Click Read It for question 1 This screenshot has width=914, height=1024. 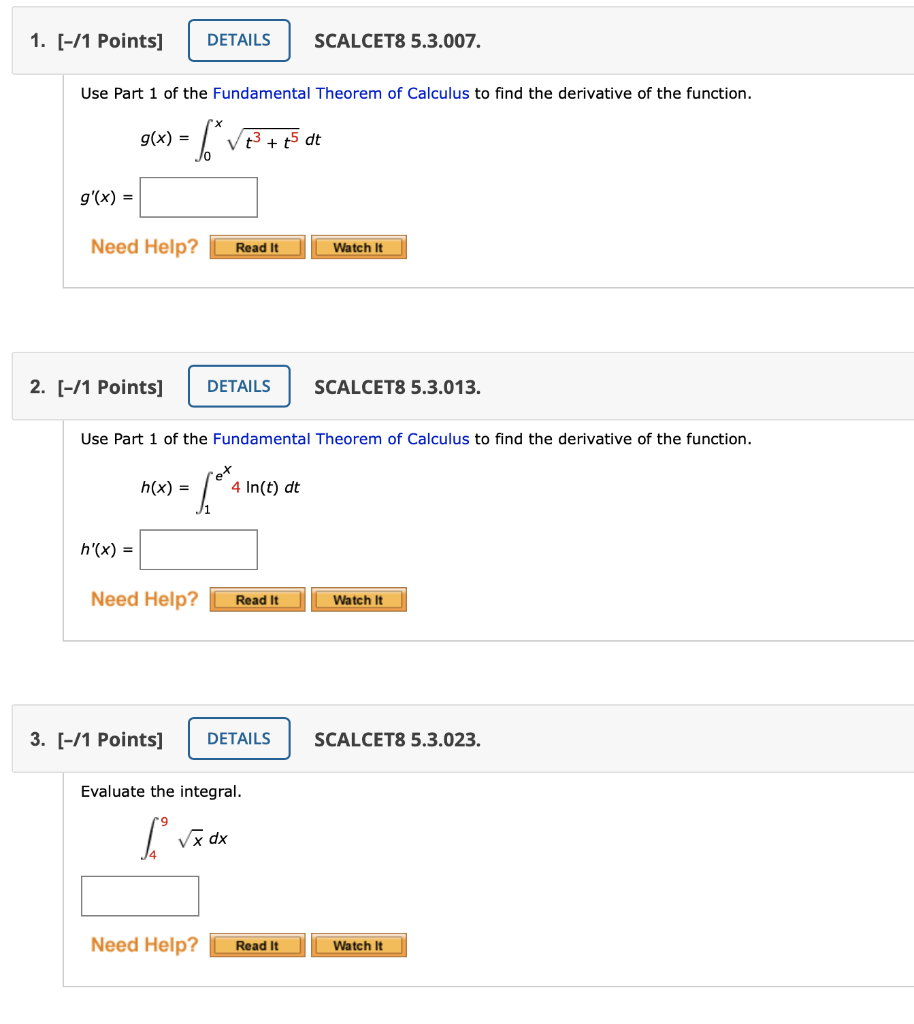257,247
